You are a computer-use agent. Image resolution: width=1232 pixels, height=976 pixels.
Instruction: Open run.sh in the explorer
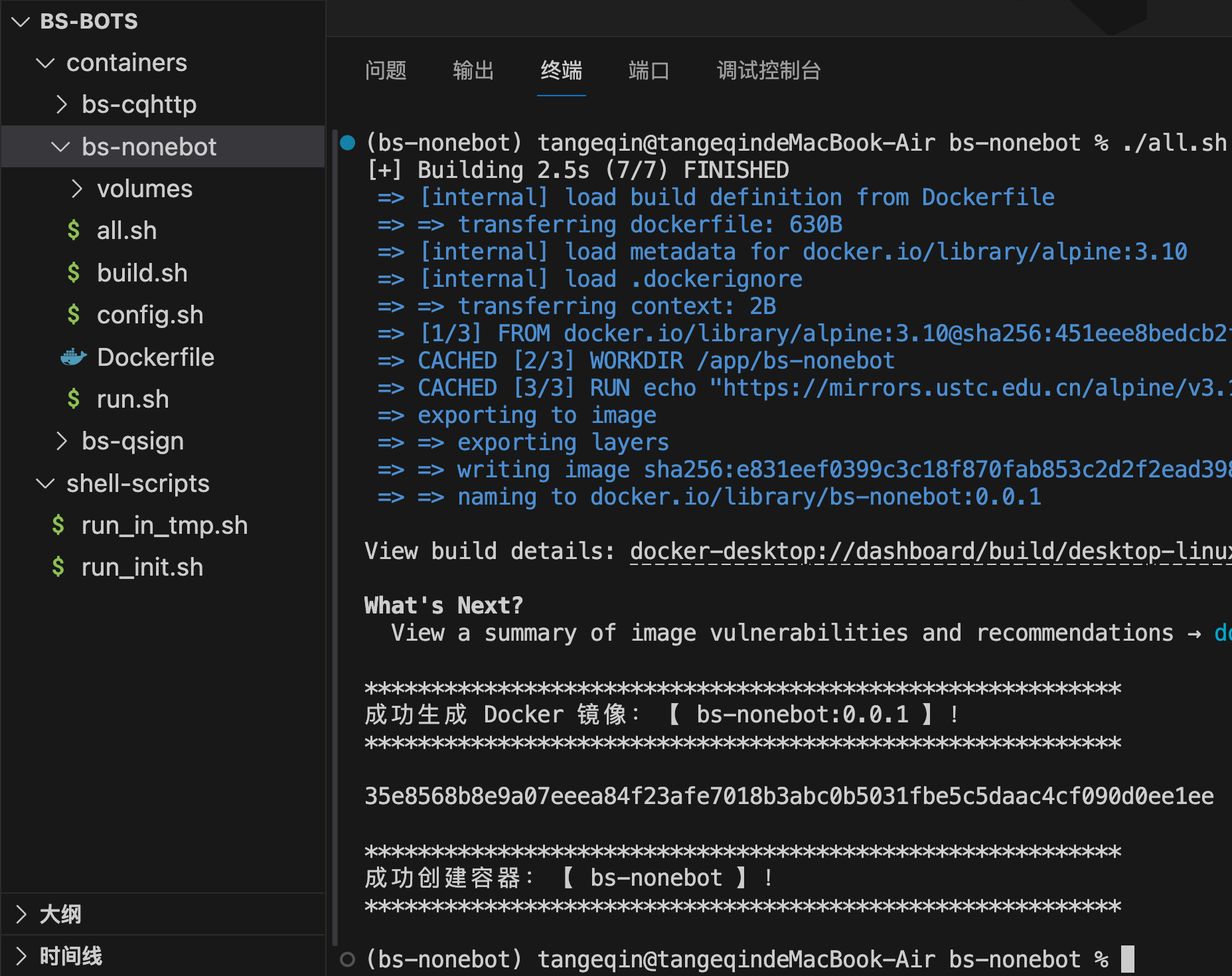tap(133, 399)
